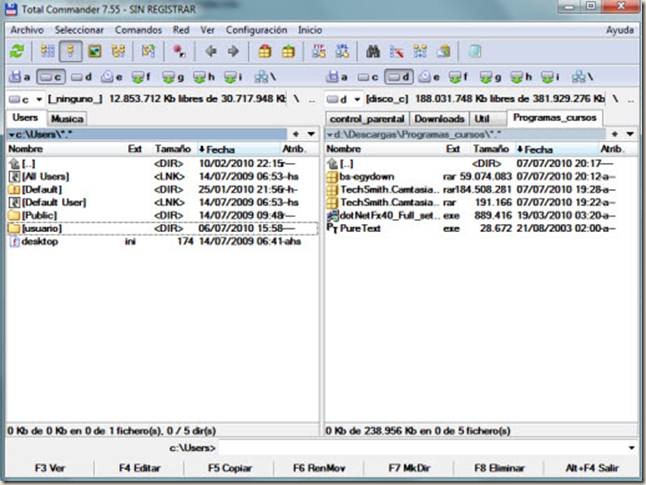This screenshot has width=646, height=485.
Task: Select the desktop ini file in left panel
Action: [x=162, y=241]
